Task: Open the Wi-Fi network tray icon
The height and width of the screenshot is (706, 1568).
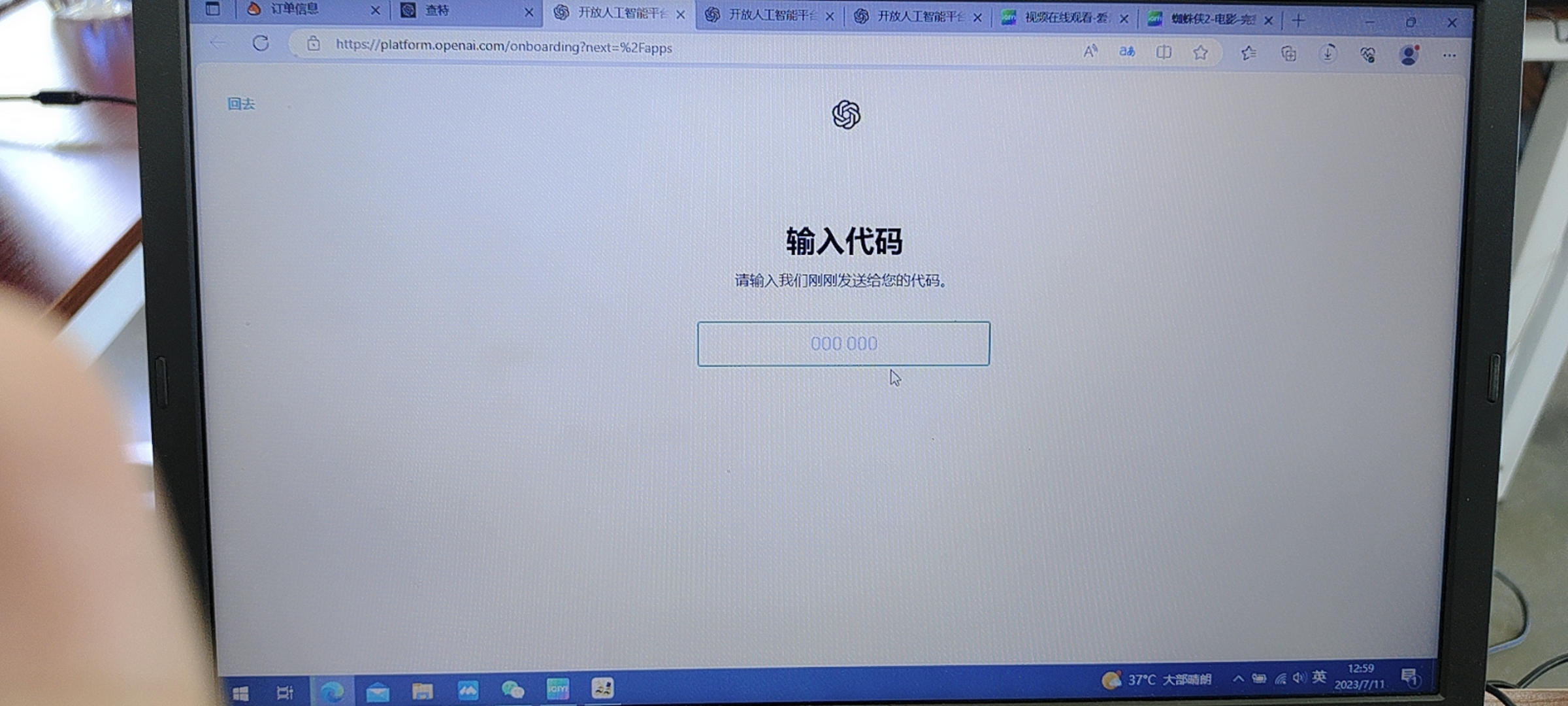Action: coord(1281,679)
